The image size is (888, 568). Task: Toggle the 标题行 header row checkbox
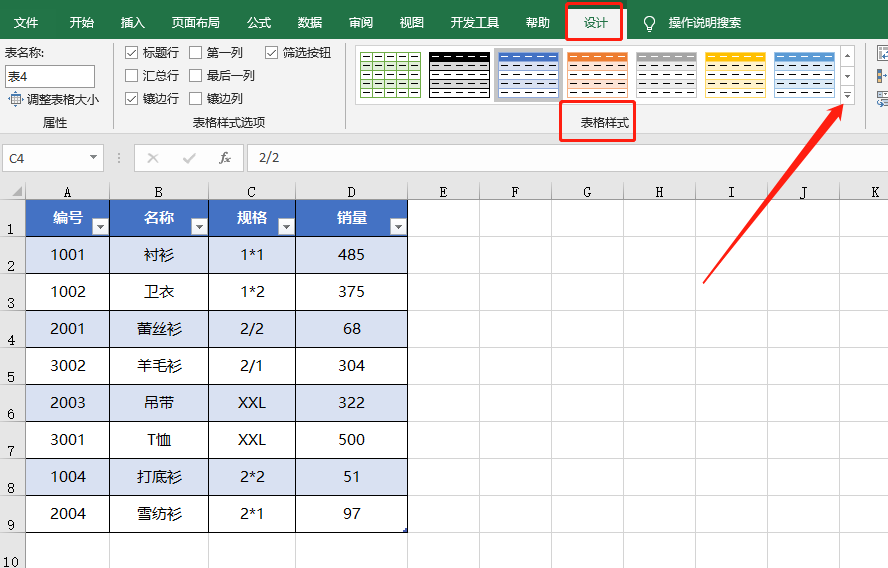click(131, 53)
